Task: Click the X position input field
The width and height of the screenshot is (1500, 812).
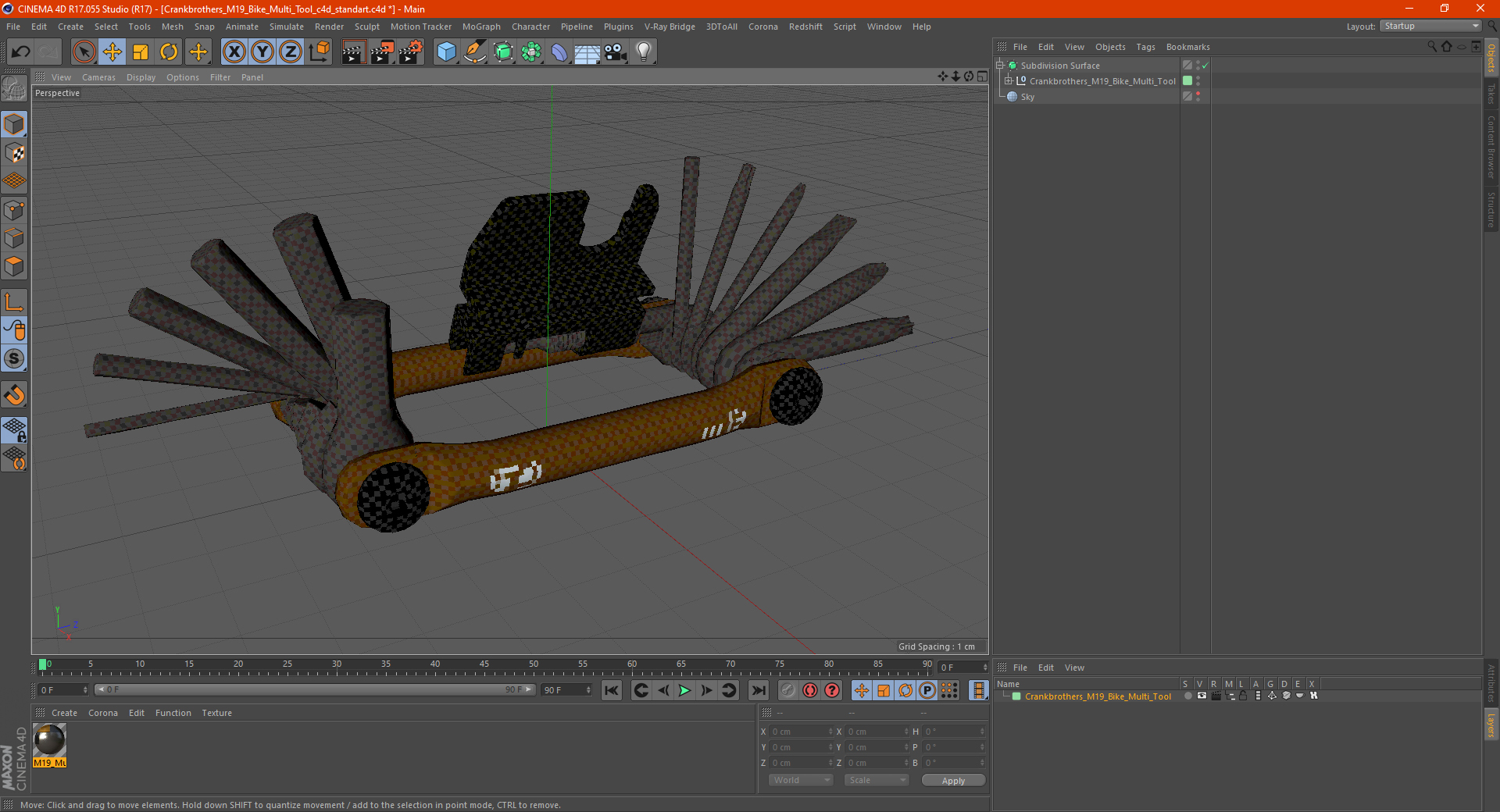Action: 802,732
